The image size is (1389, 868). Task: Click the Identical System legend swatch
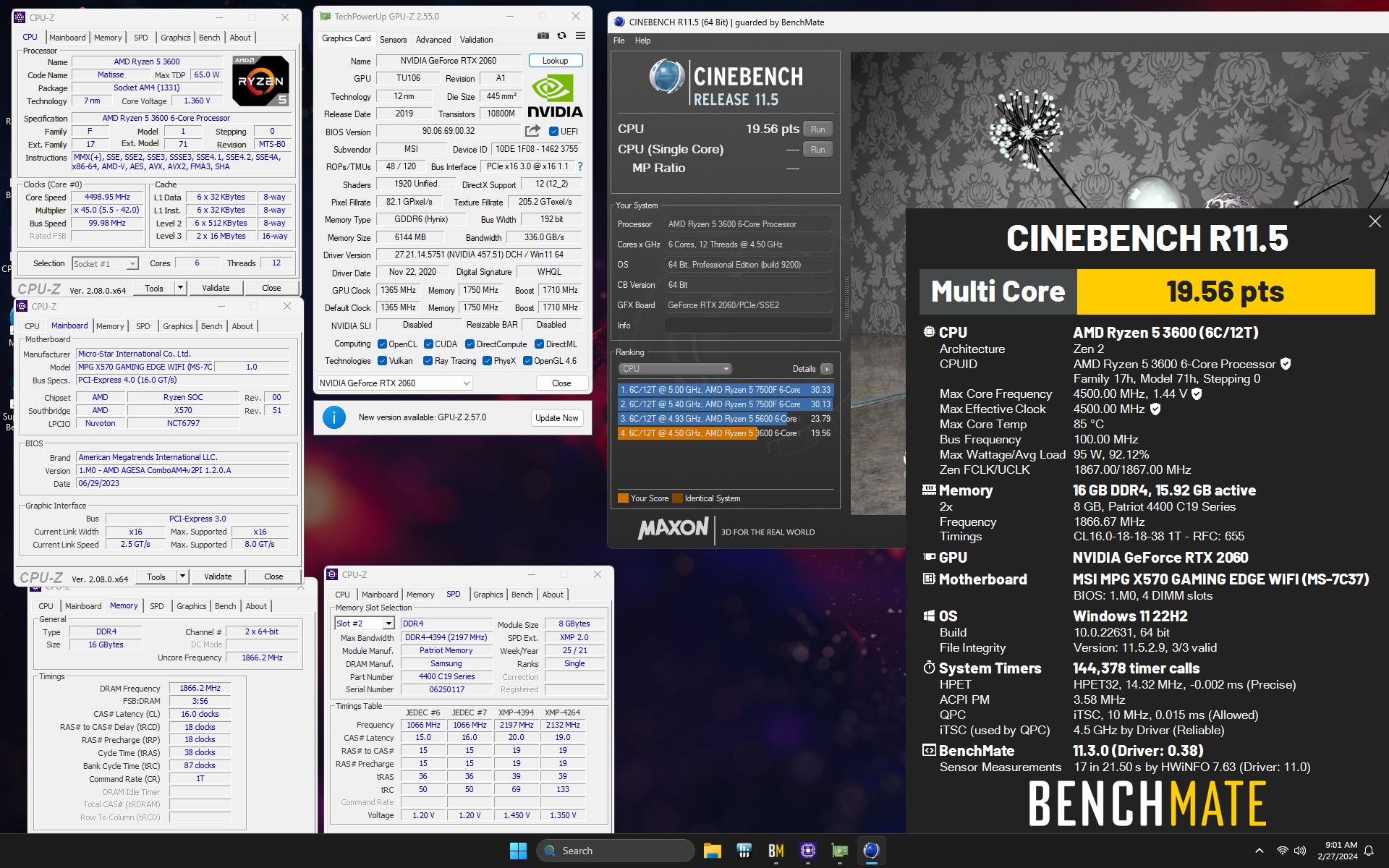(677, 498)
